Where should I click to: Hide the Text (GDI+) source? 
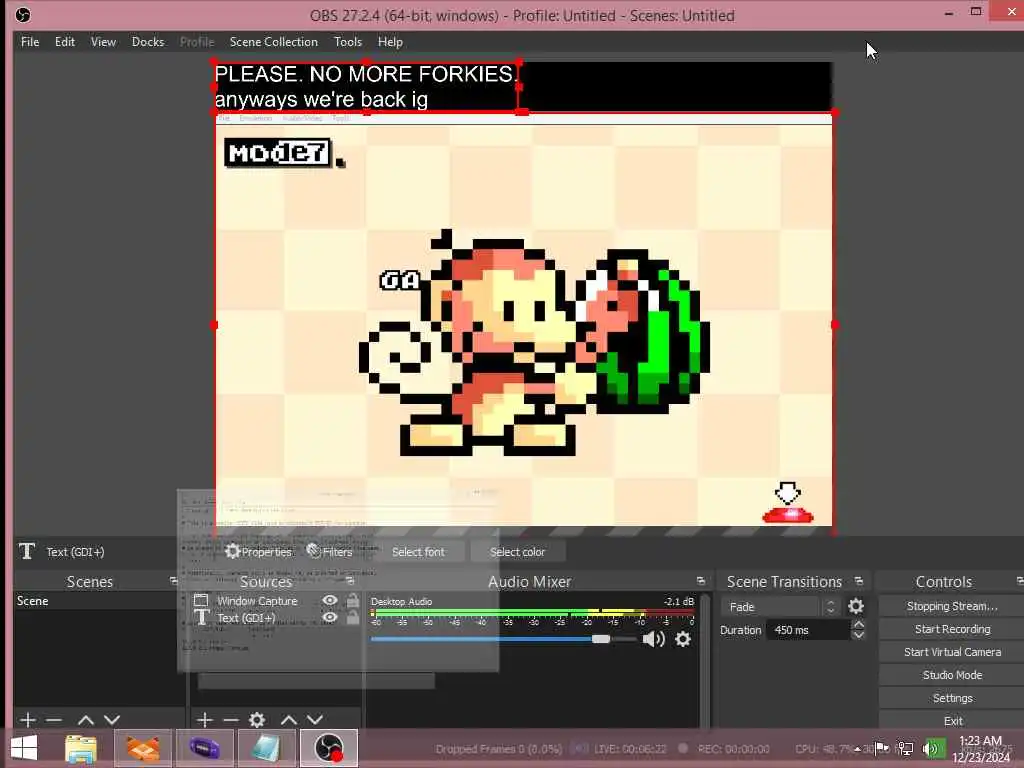coord(330,617)
